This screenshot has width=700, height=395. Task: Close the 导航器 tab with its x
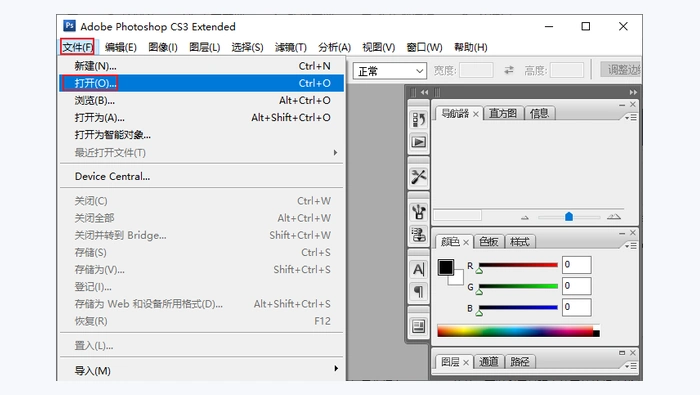(476, 114)
